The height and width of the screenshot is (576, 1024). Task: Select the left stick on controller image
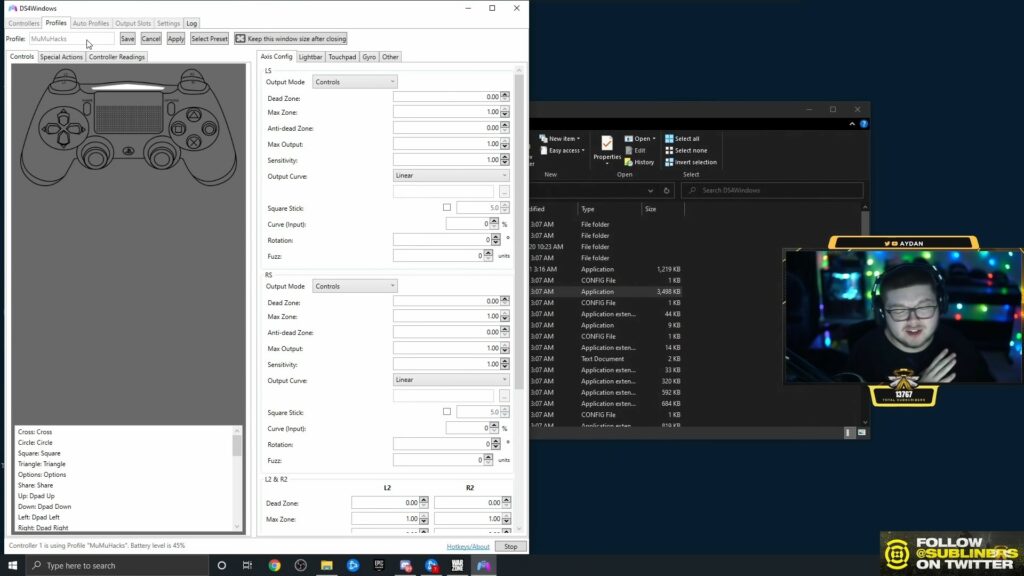(x=96, y=155)
